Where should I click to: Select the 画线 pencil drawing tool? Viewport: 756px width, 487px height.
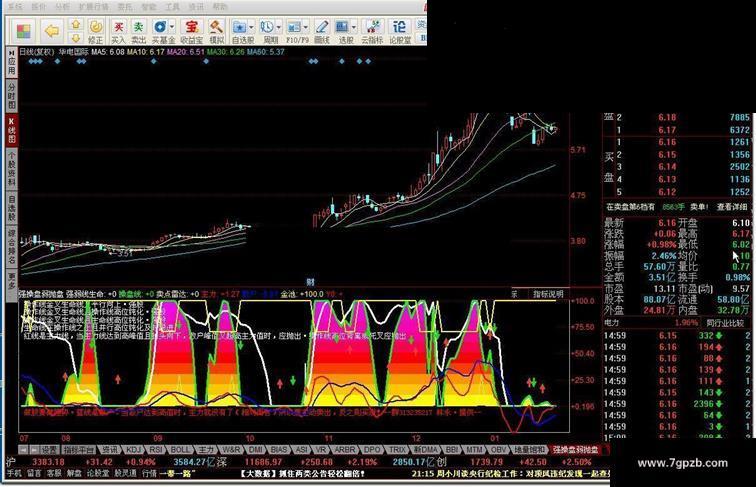[322, 32]
